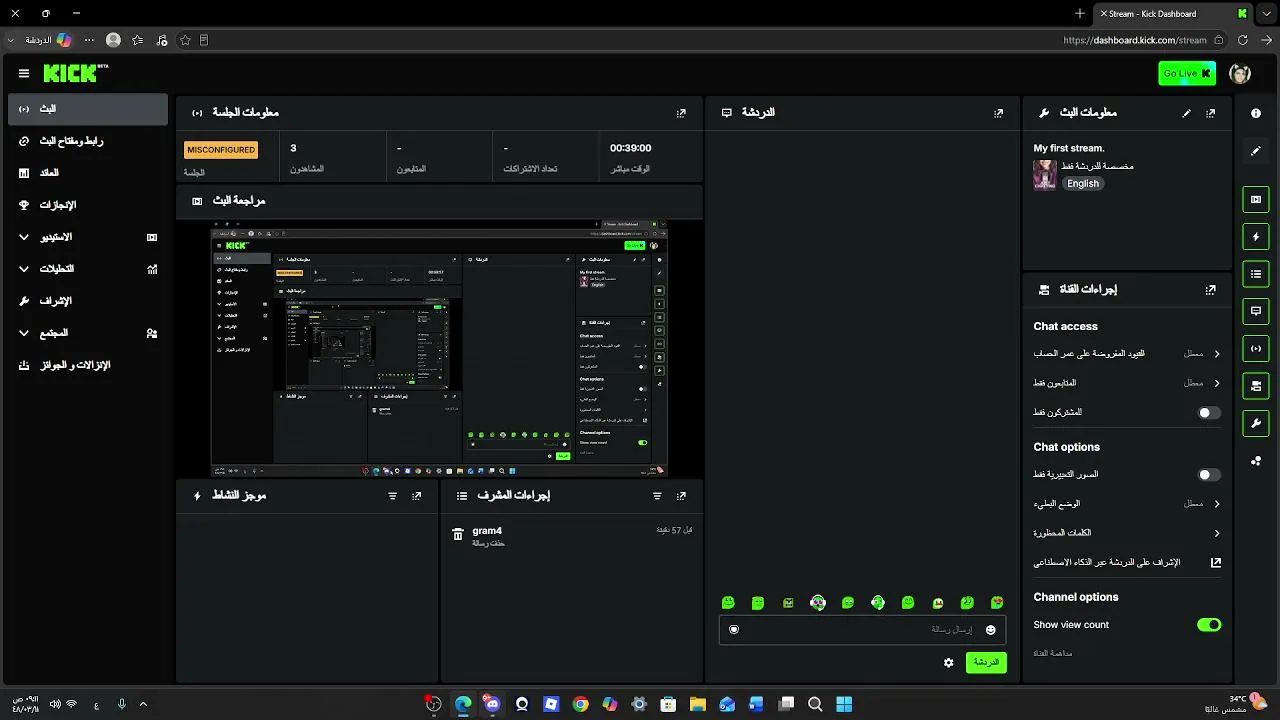The width and height of the screenshot is (1280, 720).
Task: Click the chat identity badge icon in message box
Action: tap(734, 629)
